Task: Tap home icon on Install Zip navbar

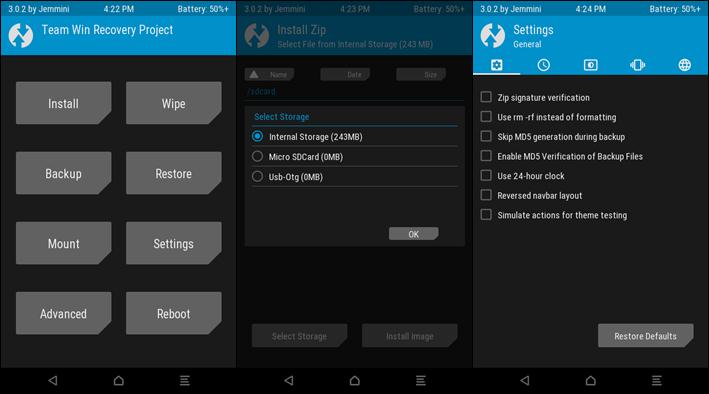Action: pos(354,380)
